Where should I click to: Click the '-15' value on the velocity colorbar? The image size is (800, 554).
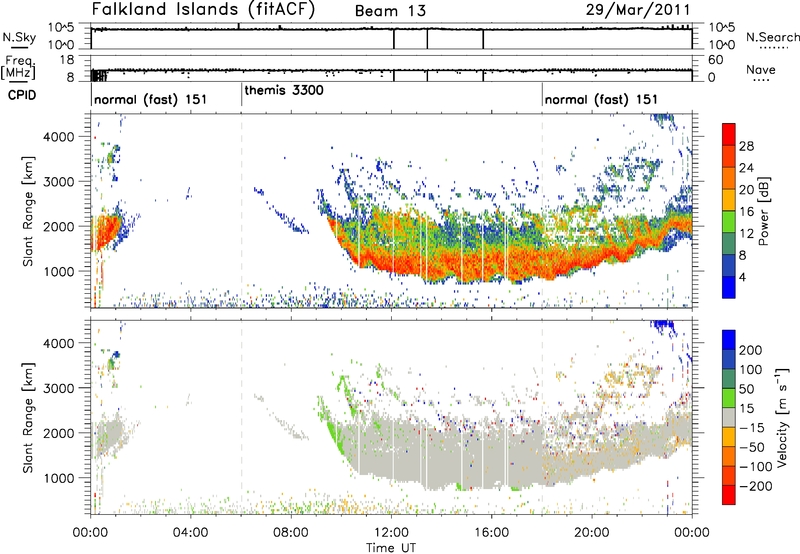[752, 428]
